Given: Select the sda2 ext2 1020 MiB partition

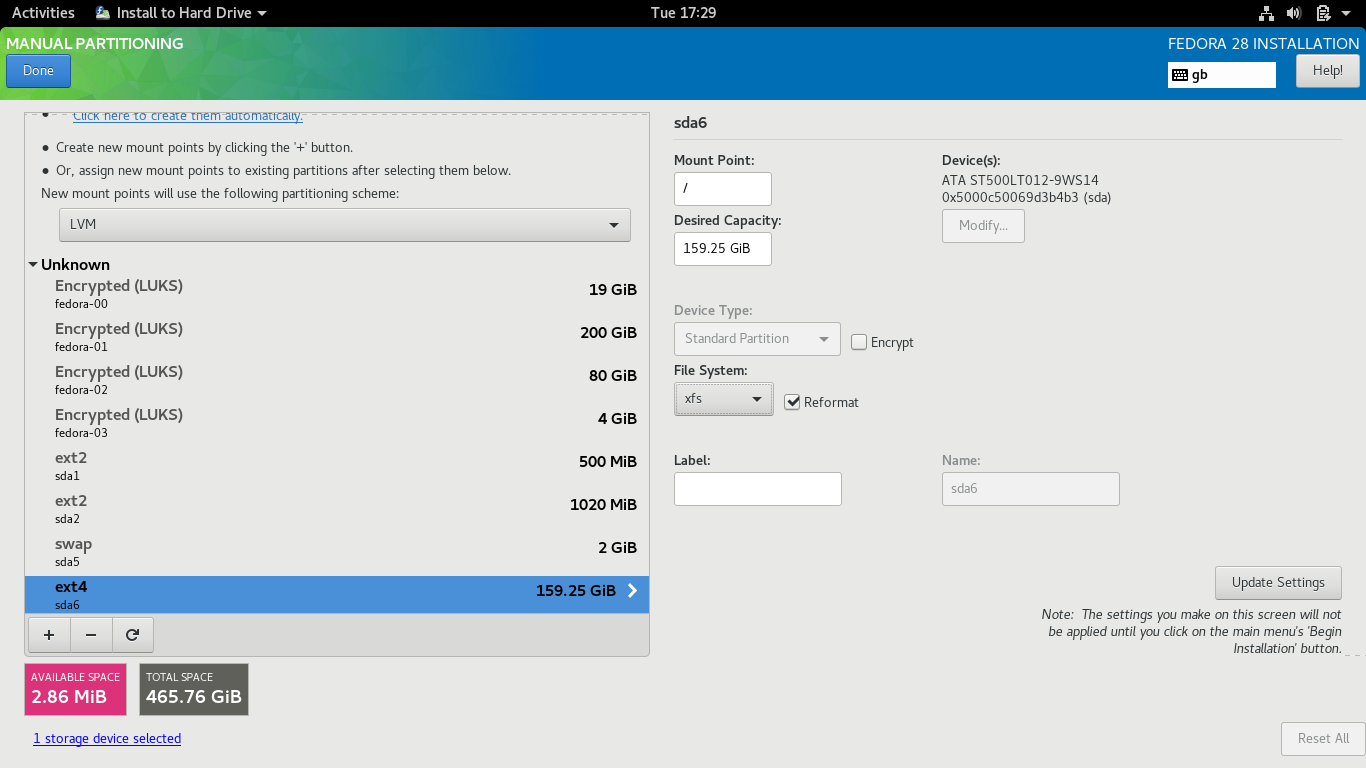Looking at the screenshot, I should (x=337, y=510).
